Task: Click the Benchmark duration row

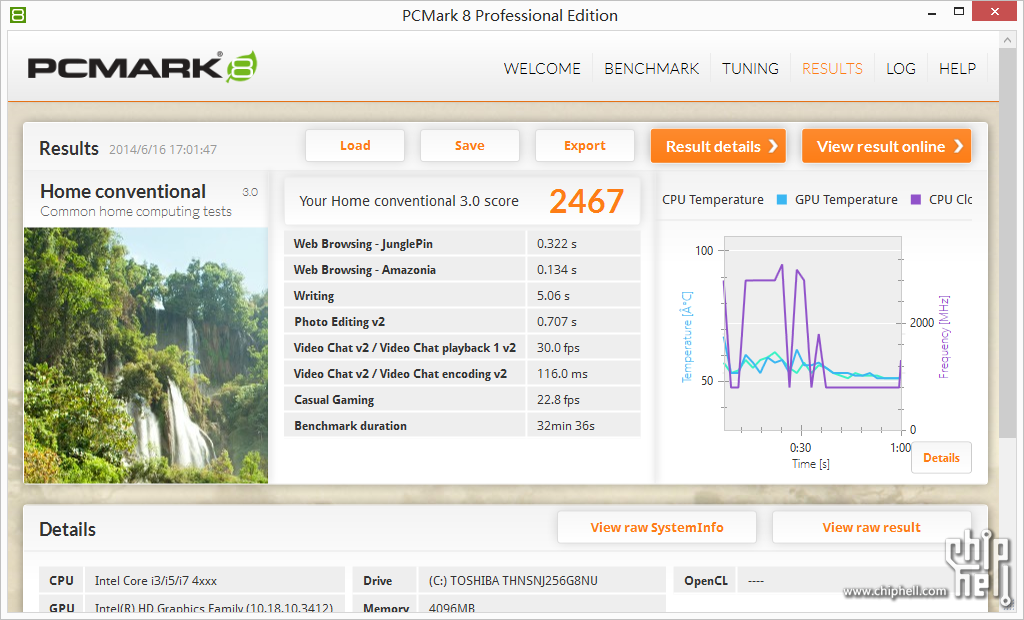Action: pyautogui.click(x=462, y=426)
